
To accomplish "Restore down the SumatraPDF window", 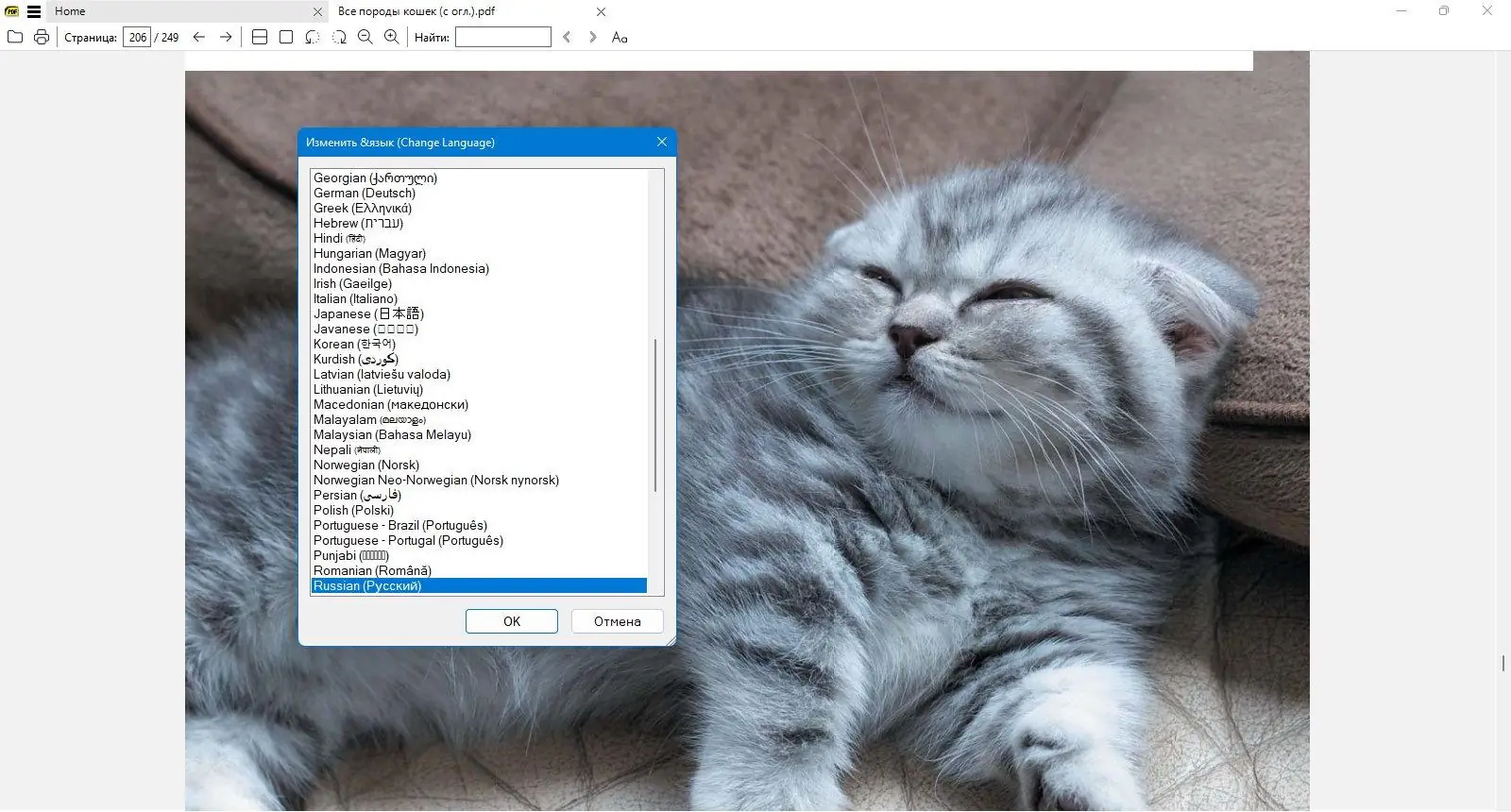I will click(1444, 11).
